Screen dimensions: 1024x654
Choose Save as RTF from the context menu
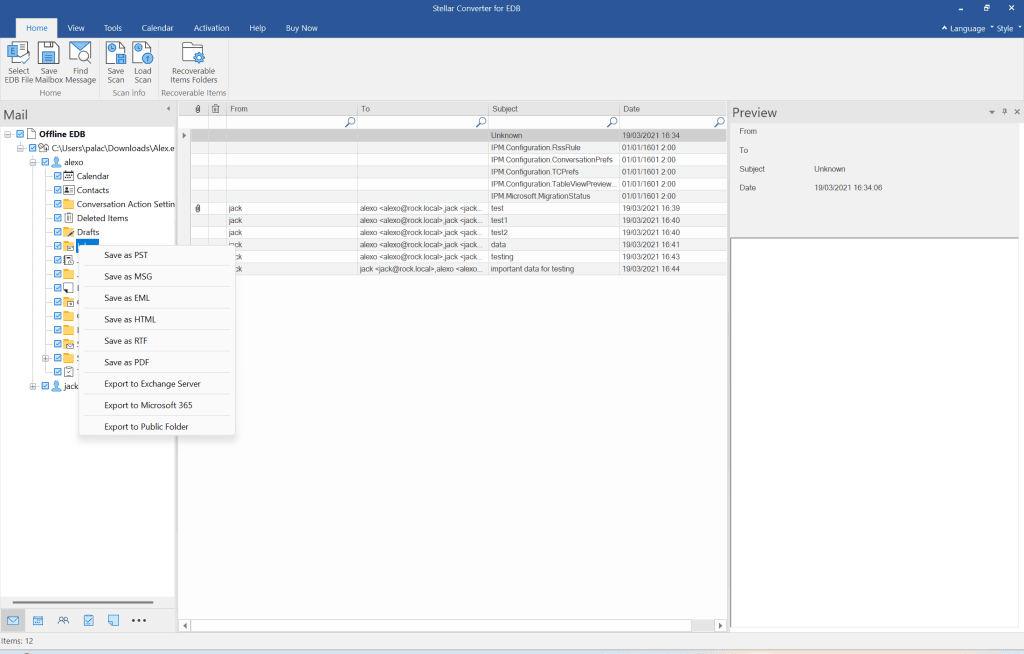(156, 341)
